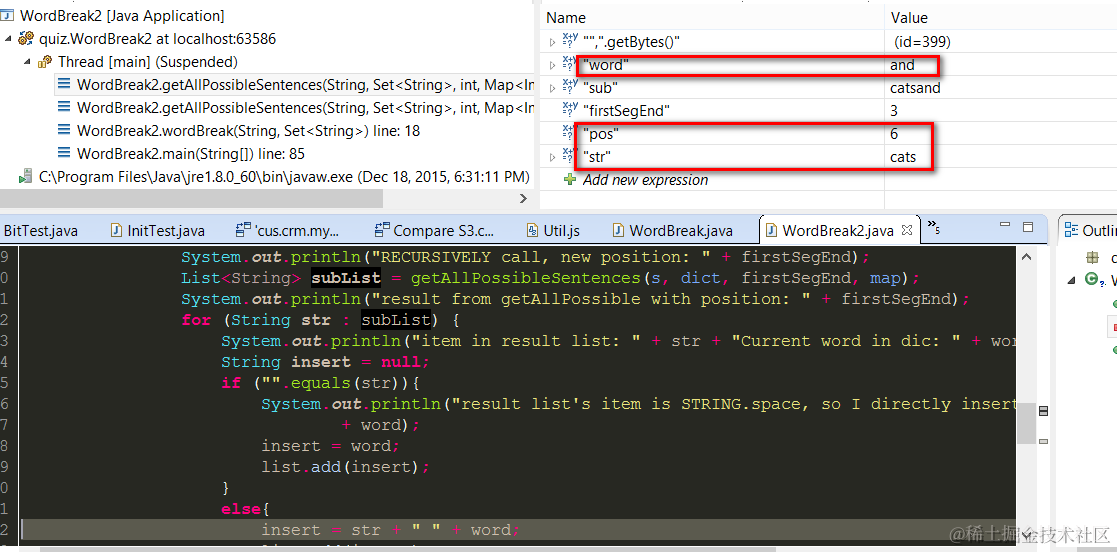Click the editor vertical scrollbar thumb

pos(1025,423)
